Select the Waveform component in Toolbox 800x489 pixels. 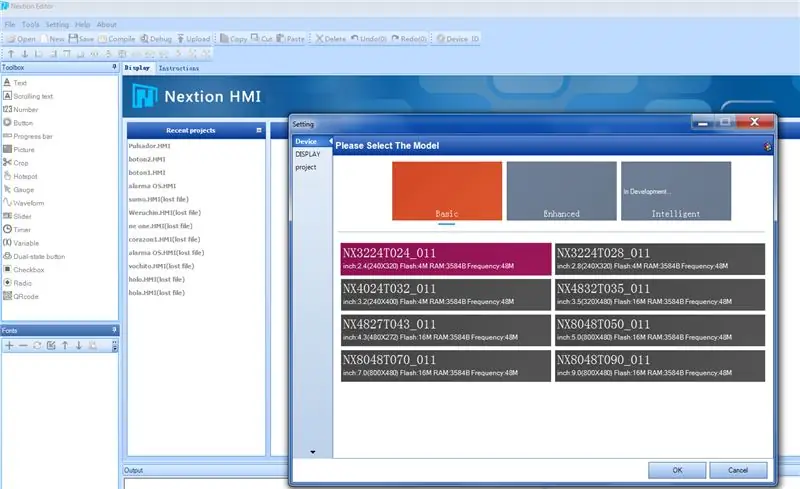coord(23,203)
